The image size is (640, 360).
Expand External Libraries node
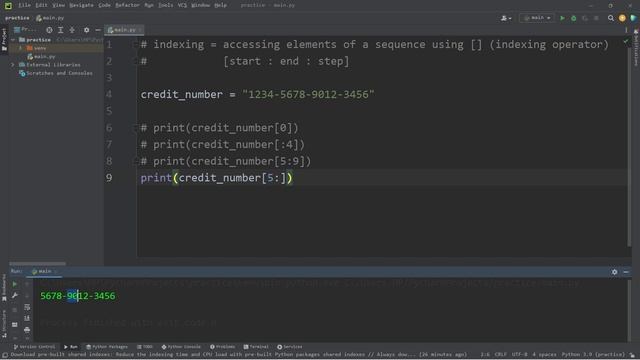pos(13,65)
